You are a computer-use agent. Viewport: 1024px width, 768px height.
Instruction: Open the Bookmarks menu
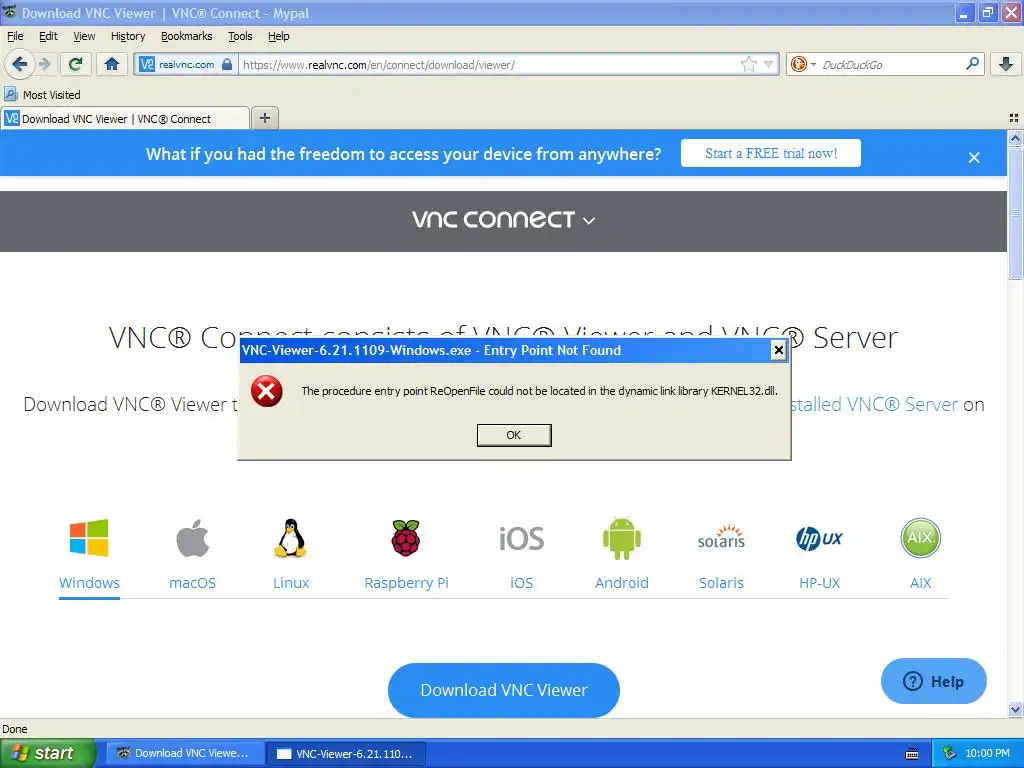point(187,36)
